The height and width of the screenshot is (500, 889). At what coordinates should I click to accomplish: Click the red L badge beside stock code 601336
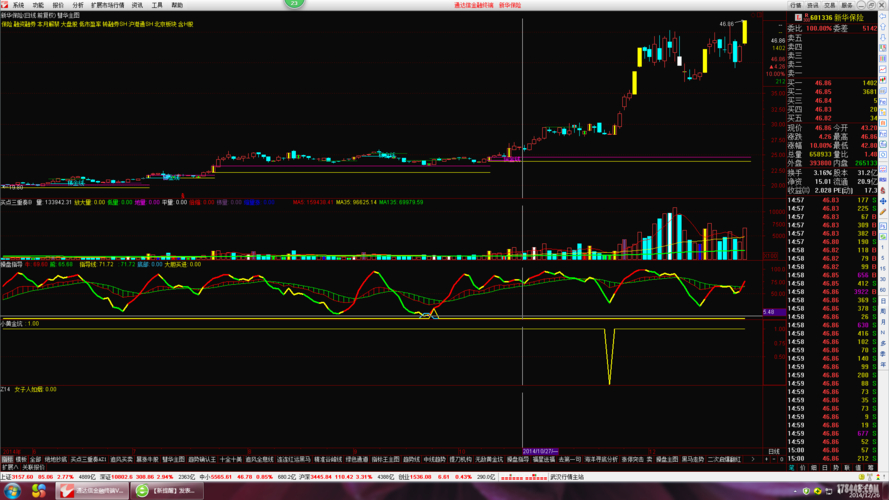point(795,15)
